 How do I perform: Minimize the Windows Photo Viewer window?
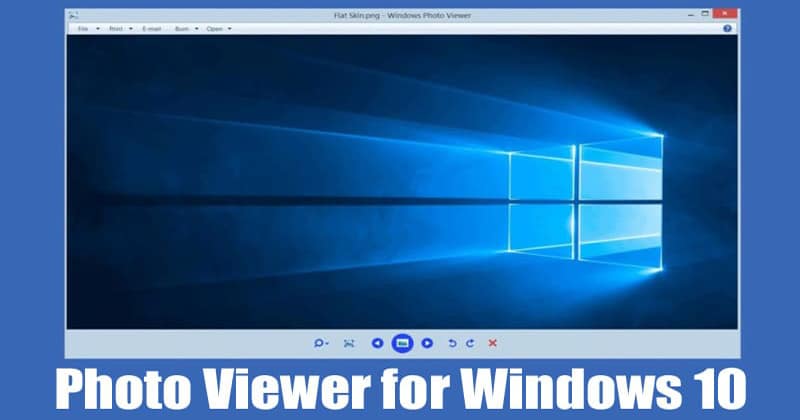coord(691,15)
